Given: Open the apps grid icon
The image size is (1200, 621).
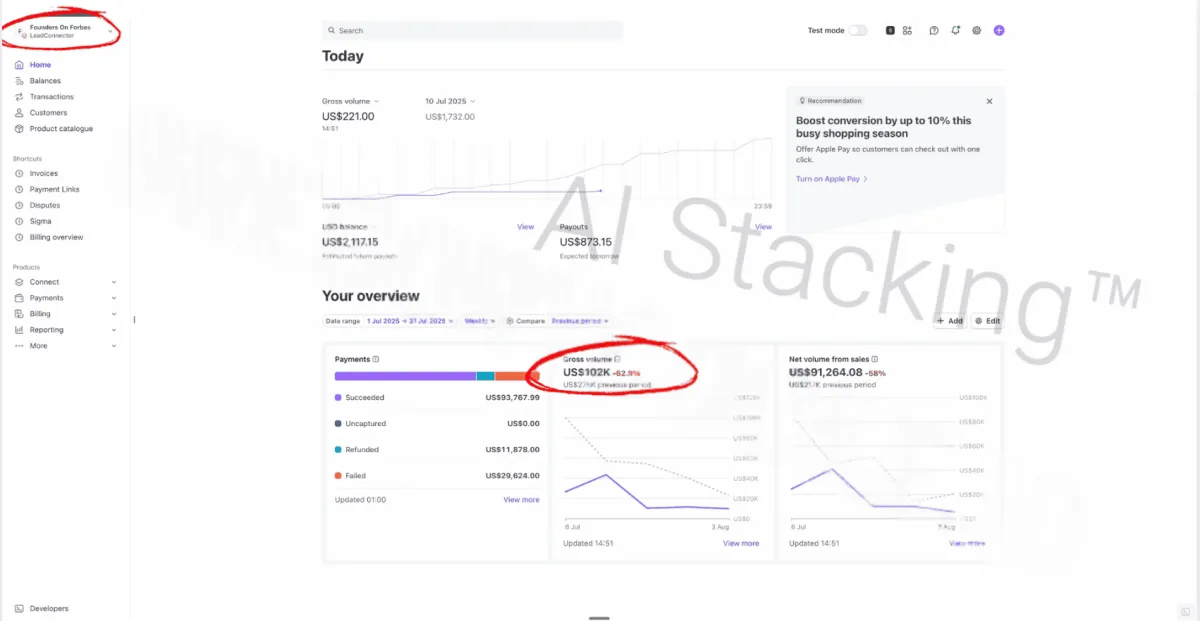Looking at the screenshot, I should (x=907, y=31).
